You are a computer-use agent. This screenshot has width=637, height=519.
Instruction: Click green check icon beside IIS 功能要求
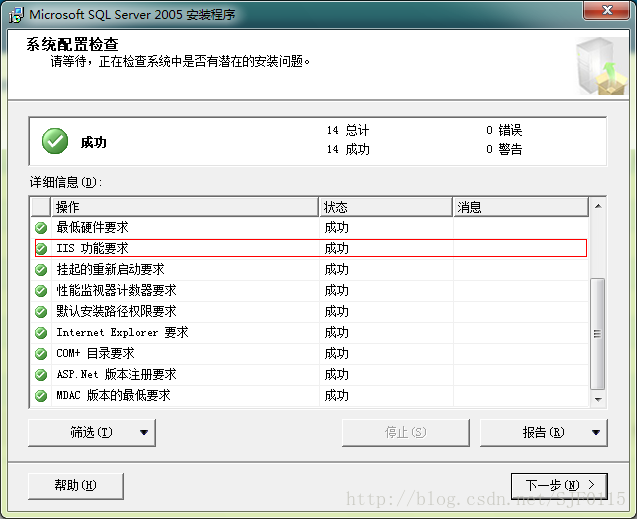(x=41, y=249)
